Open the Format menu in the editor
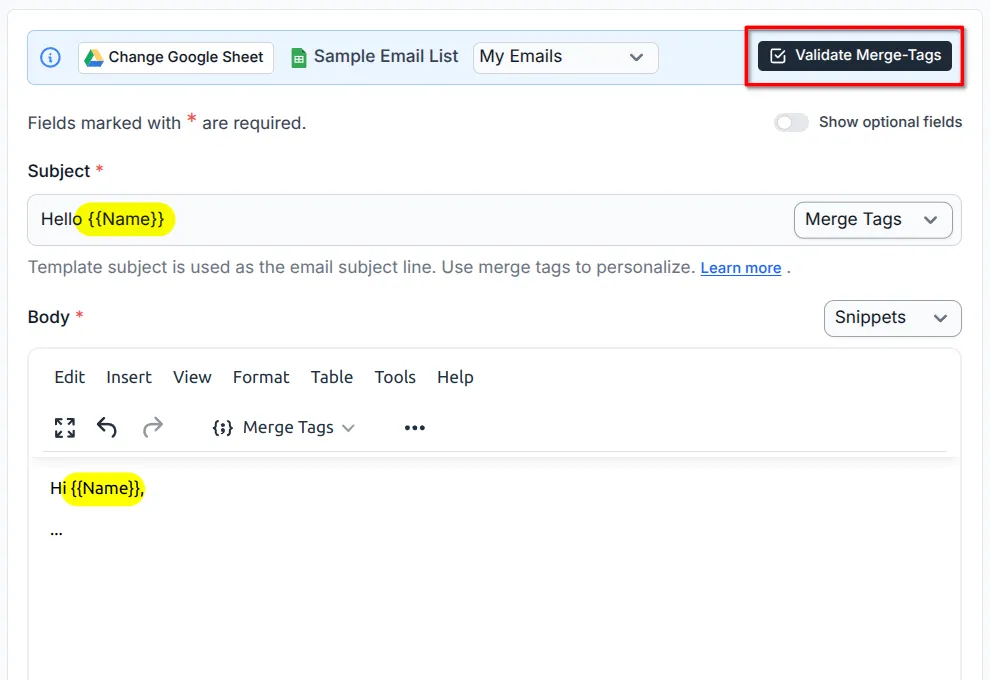 pos(260,377)
